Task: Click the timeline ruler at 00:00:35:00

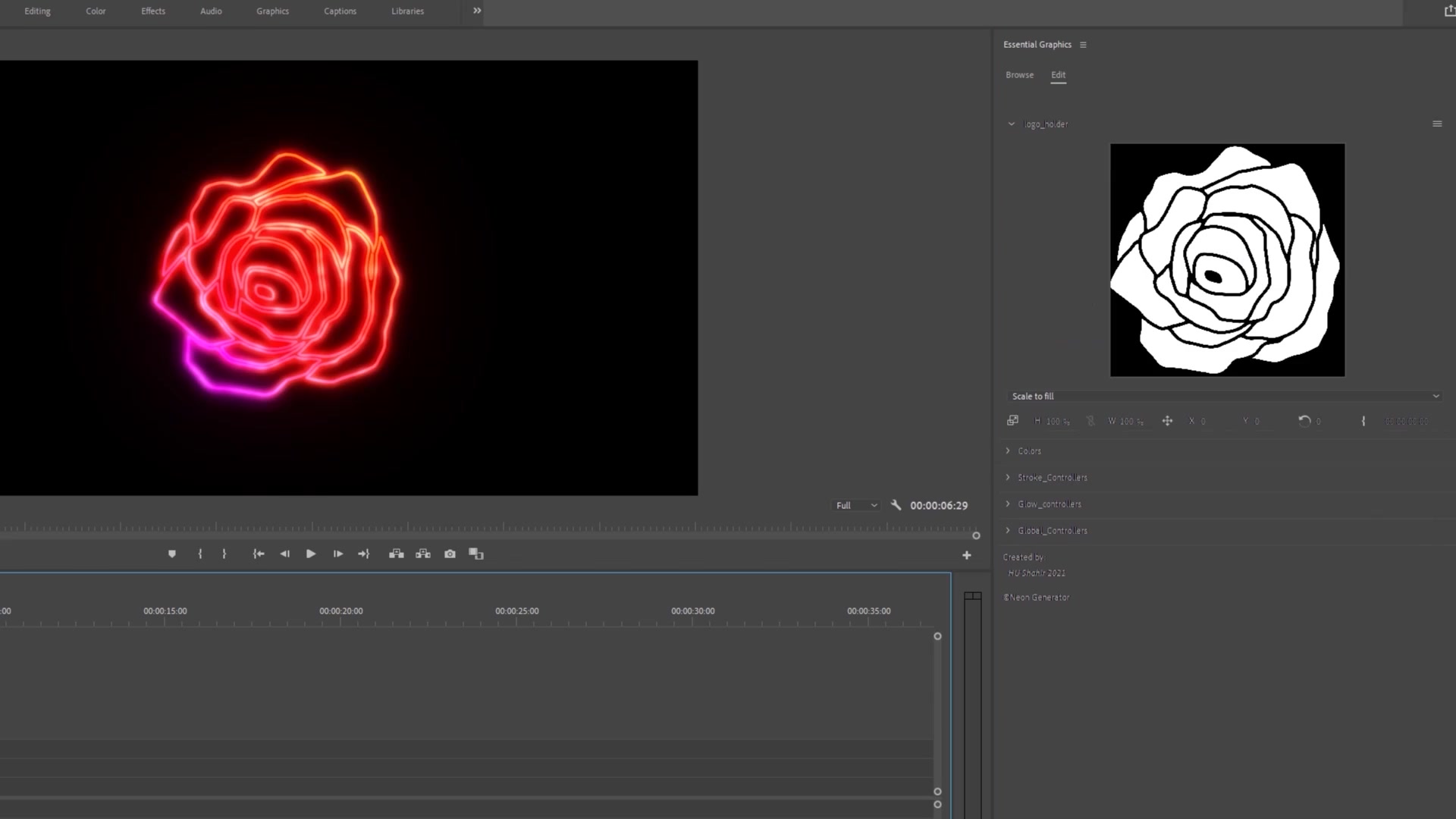Action: tap(868, 611)
